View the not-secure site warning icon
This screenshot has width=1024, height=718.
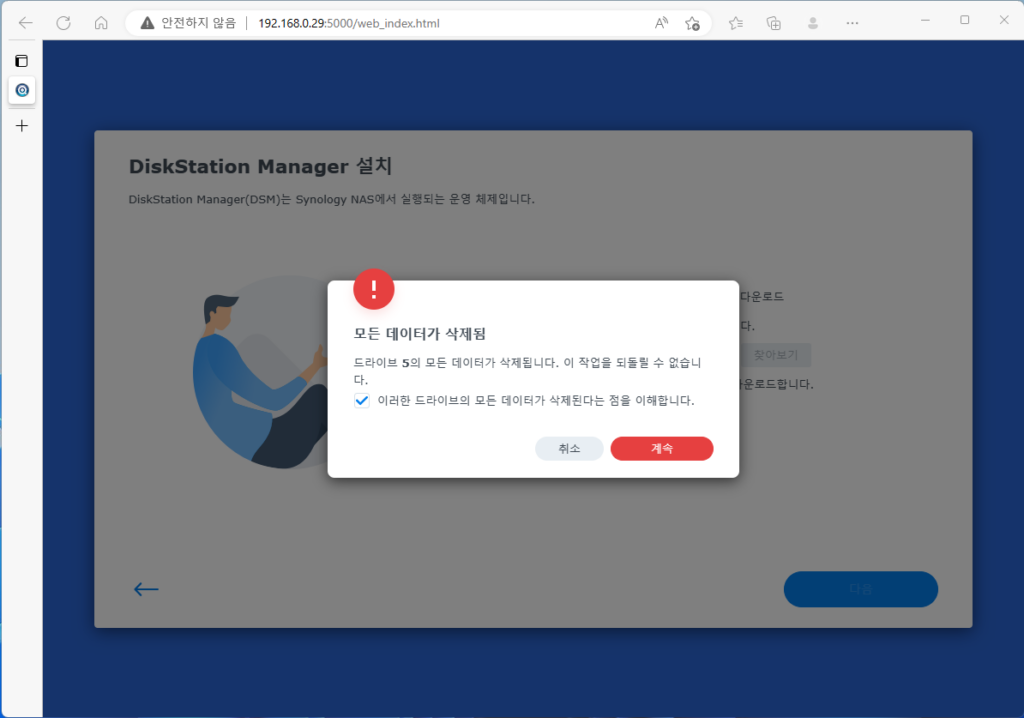(148, 23)
